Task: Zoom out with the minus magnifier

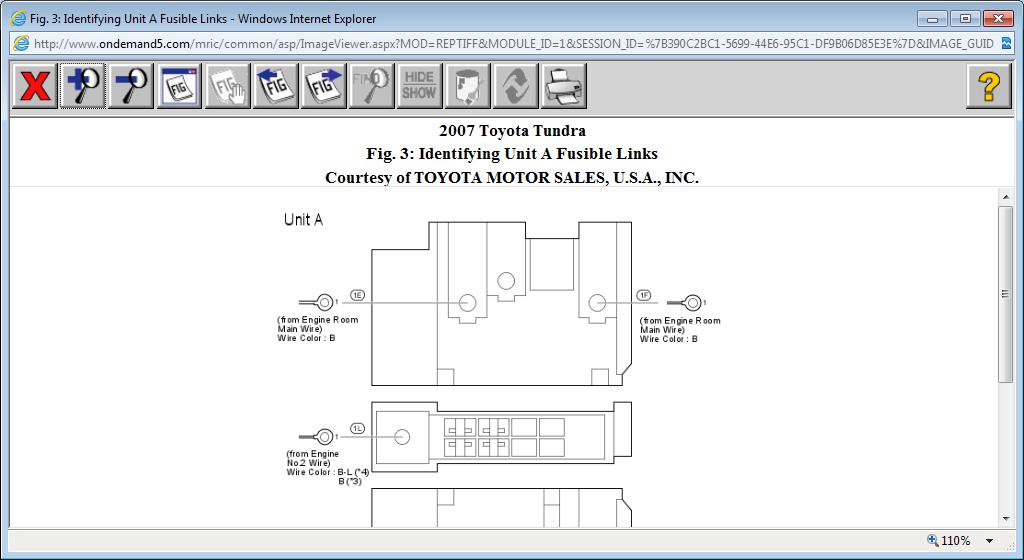Action: 131,86
